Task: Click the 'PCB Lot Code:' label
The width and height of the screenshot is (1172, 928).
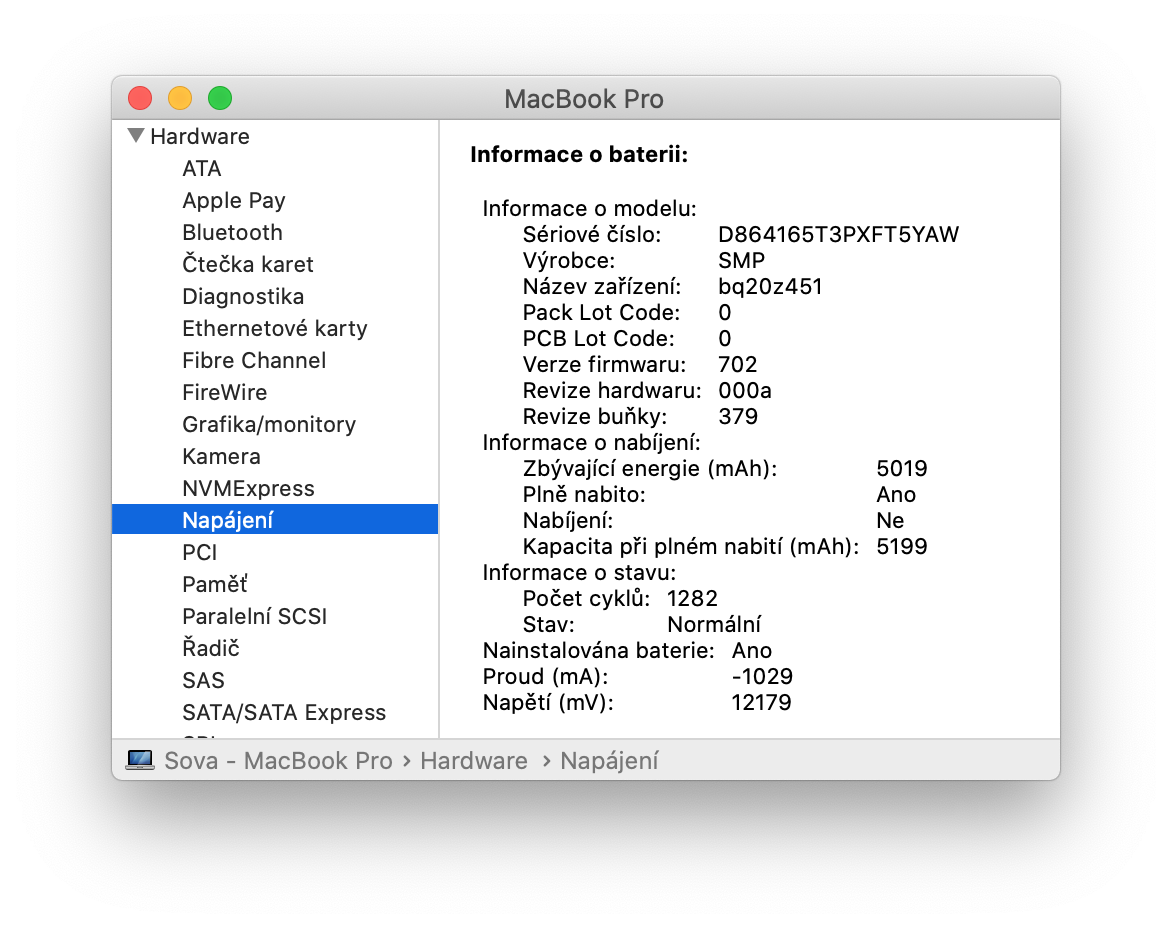Action: pyautogui.click(x=599, y=338)
